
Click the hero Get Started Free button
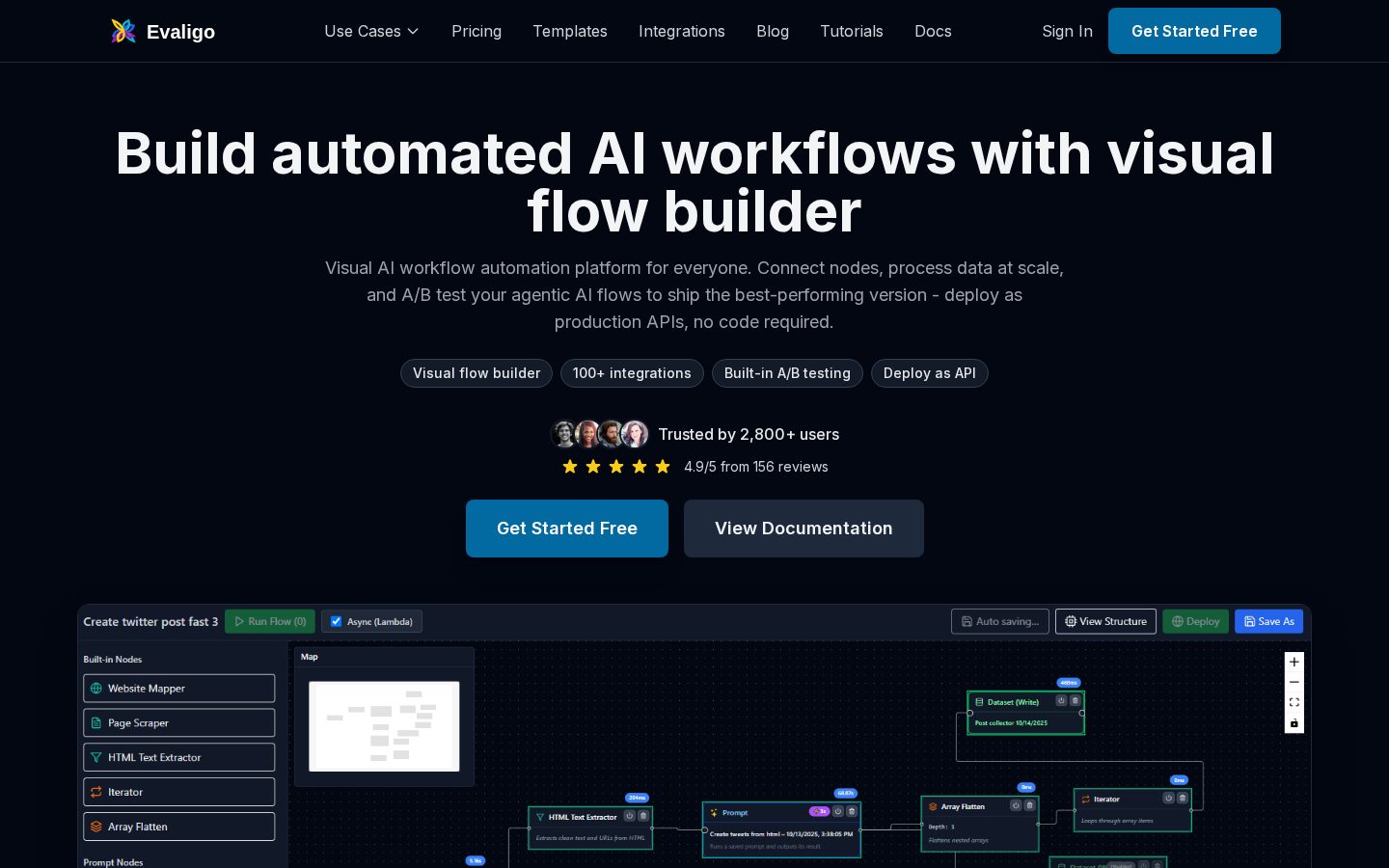click(x=567, y=529)
